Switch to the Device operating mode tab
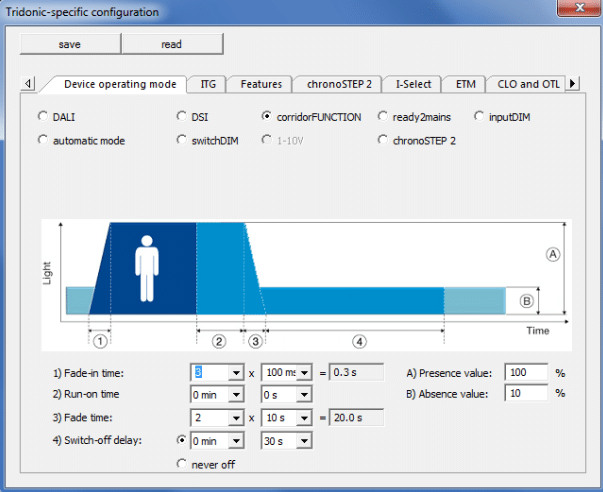The width and height of the screenshot is (603, 492). tap(120, 84)
